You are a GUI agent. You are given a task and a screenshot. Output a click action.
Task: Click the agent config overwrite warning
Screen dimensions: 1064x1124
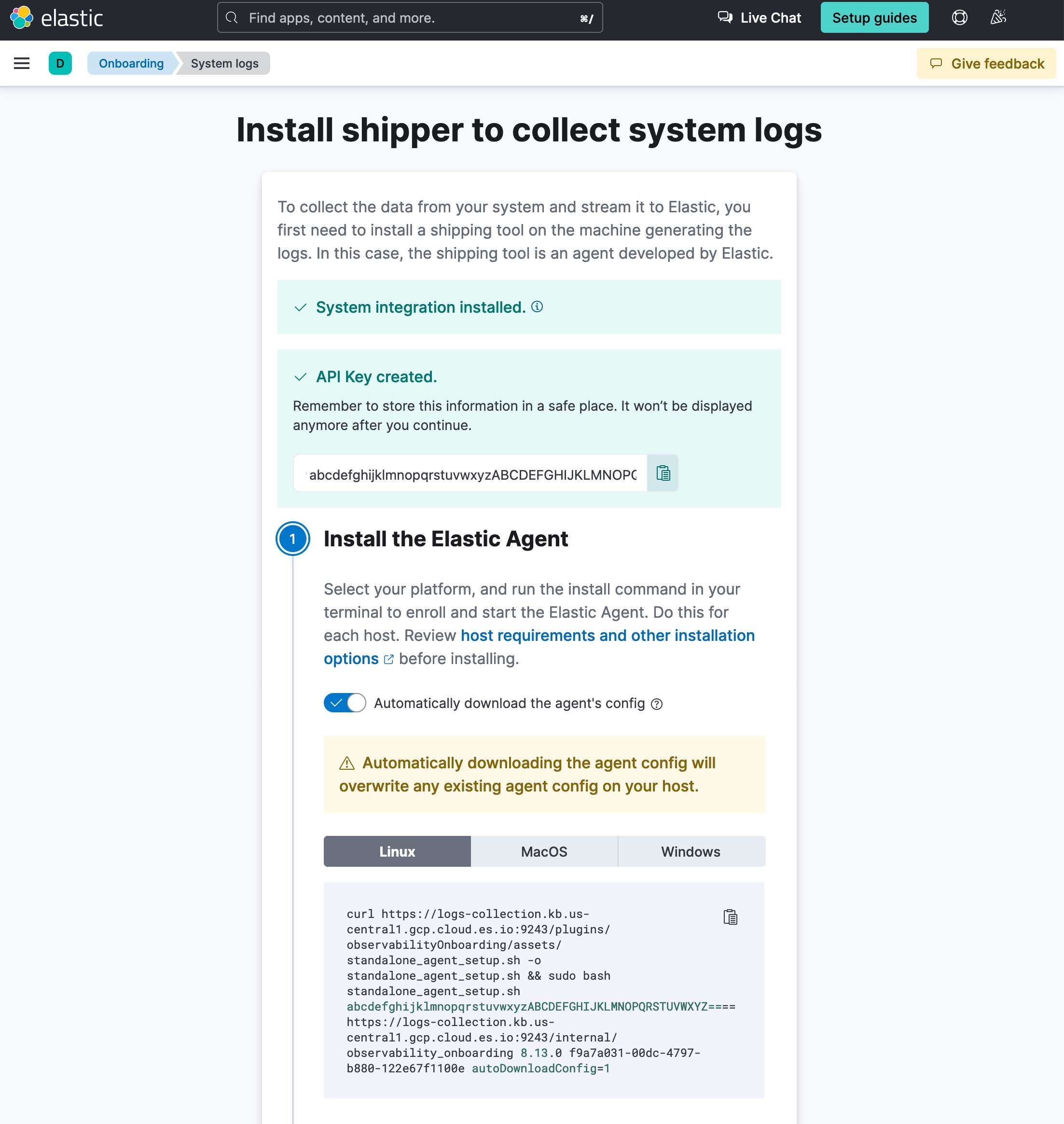click(x=544, y=774)
